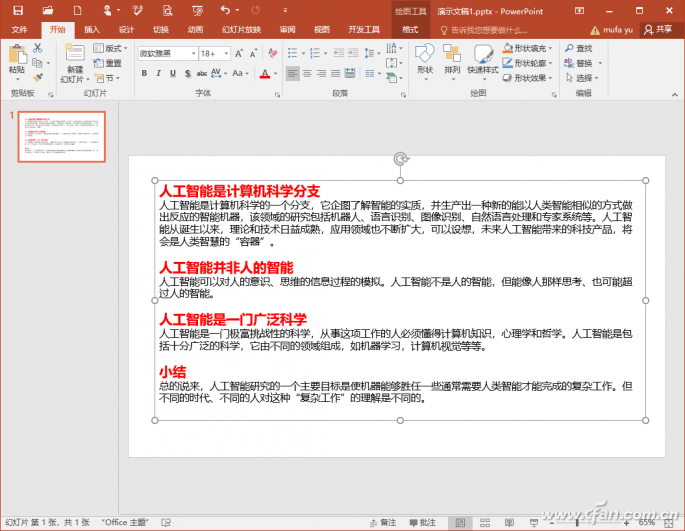685x531 pixels.
Task: Click the Undo arrow icon
Action: tap(225, 10)
